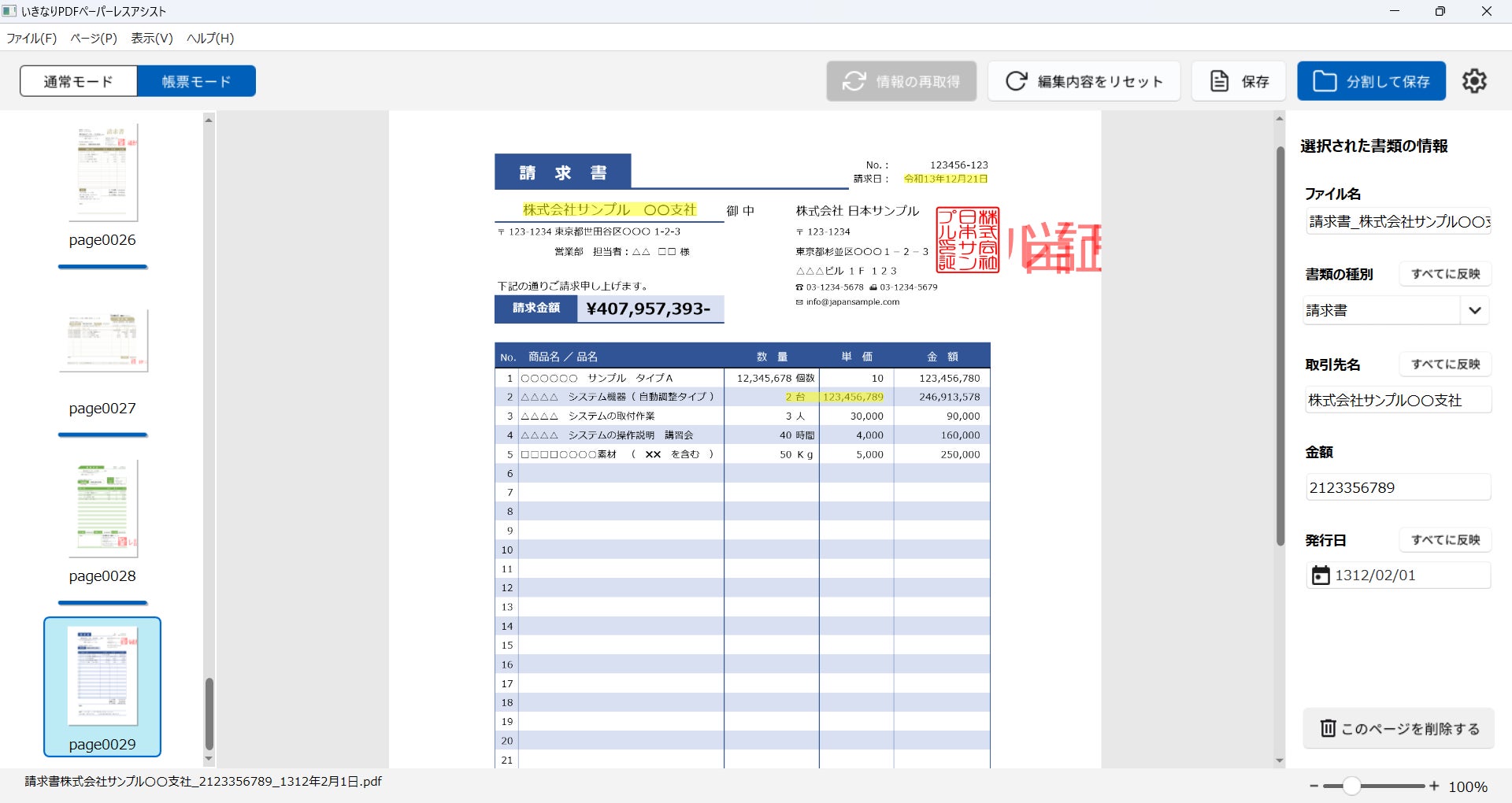Click 編集内容をリセット button

tap(1084, 81)
